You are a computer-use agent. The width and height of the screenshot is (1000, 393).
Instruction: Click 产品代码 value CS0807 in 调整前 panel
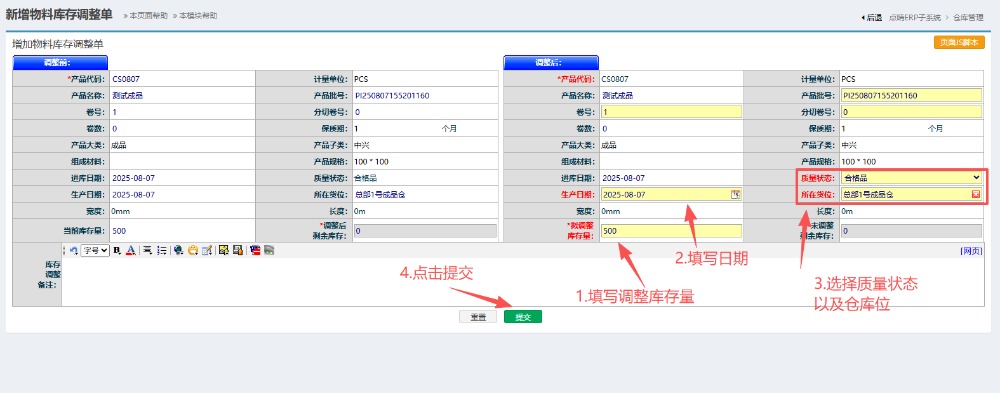point(126,79)
